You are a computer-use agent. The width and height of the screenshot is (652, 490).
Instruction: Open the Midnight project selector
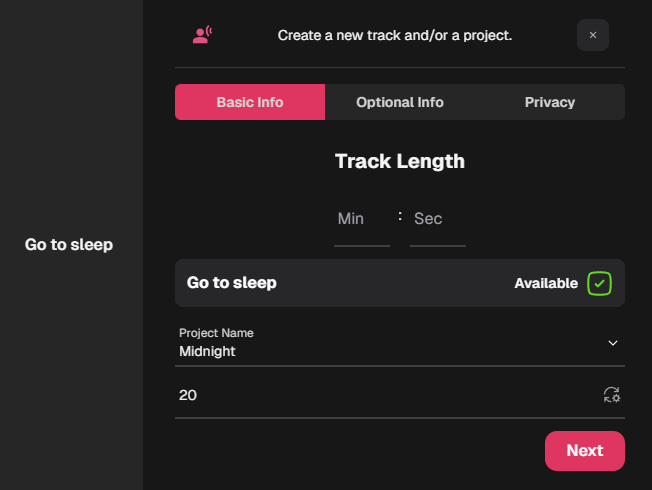point(400,344)
